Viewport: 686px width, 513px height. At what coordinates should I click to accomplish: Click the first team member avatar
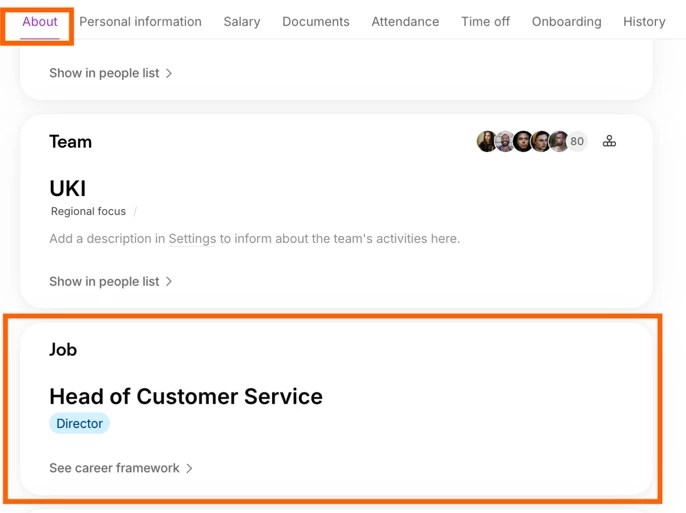[486, 142]
